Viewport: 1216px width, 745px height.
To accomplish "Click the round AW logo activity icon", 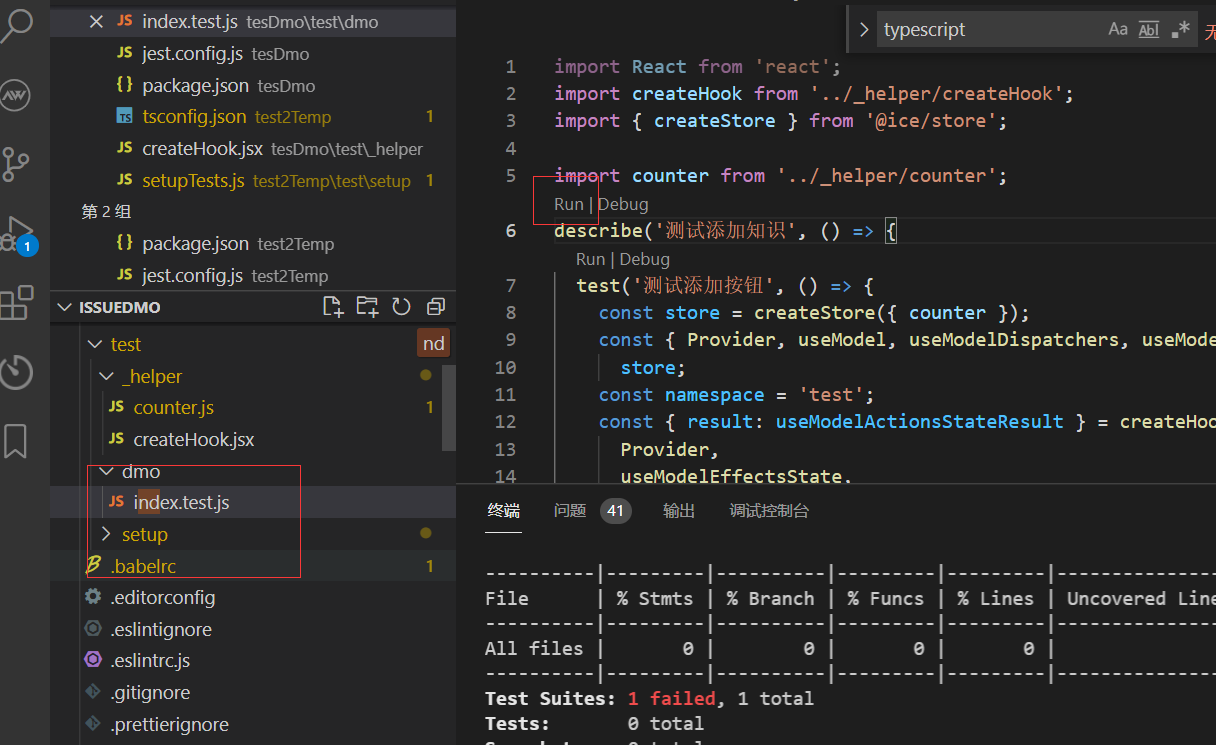I will (15, 95).
